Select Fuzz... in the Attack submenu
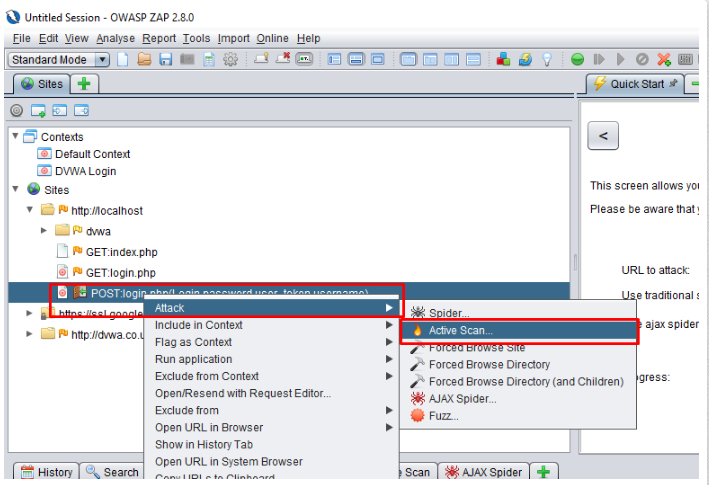This screenshot has width=709, height=485. pos(519,416)
